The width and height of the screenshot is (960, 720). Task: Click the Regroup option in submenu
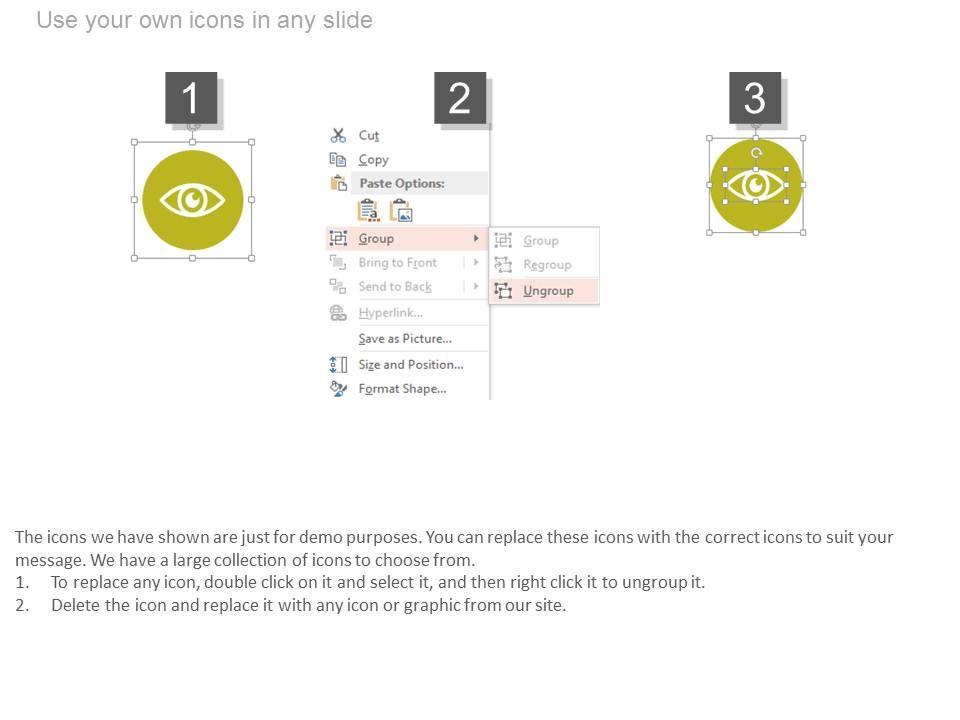(x=547, y=265)
